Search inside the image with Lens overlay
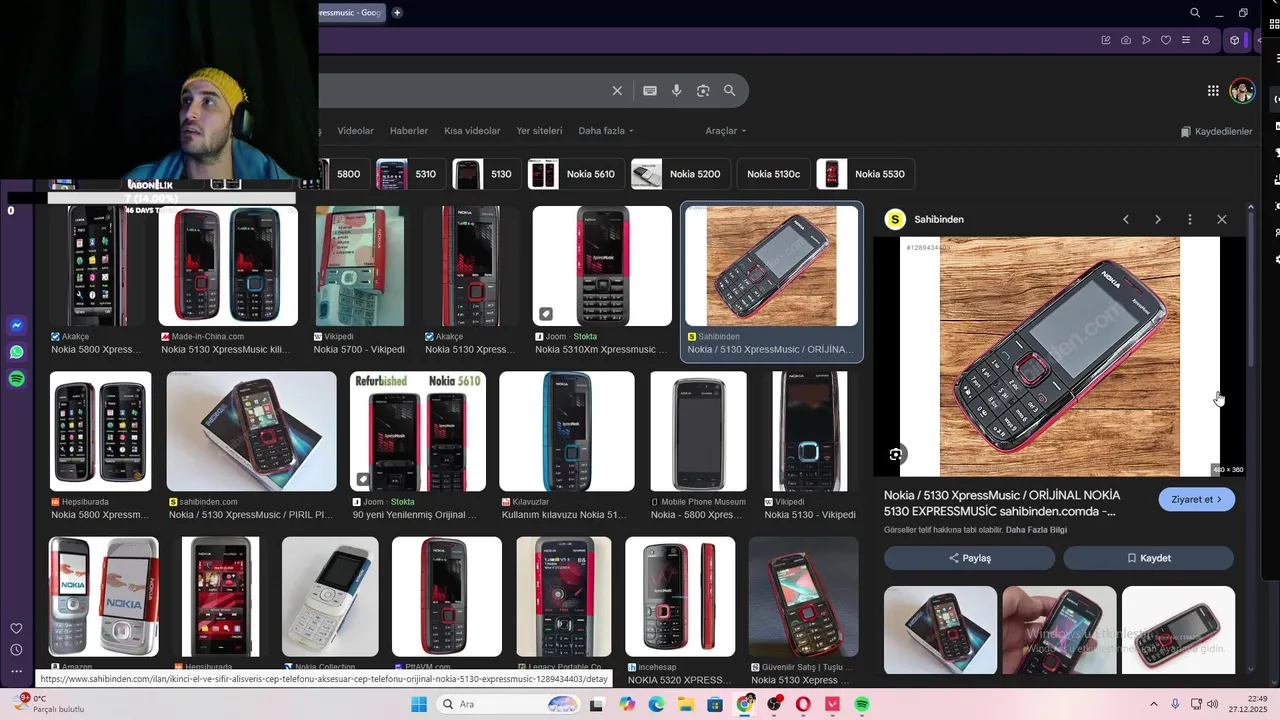The image size is (1280, 720). tap(896, 454)
